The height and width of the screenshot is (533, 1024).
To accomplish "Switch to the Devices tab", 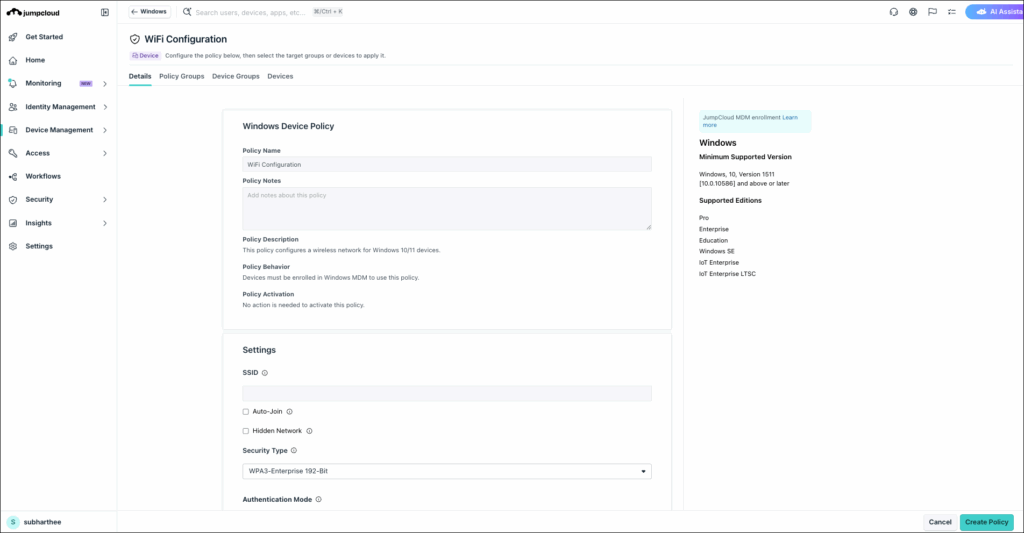I will (280, 76).
